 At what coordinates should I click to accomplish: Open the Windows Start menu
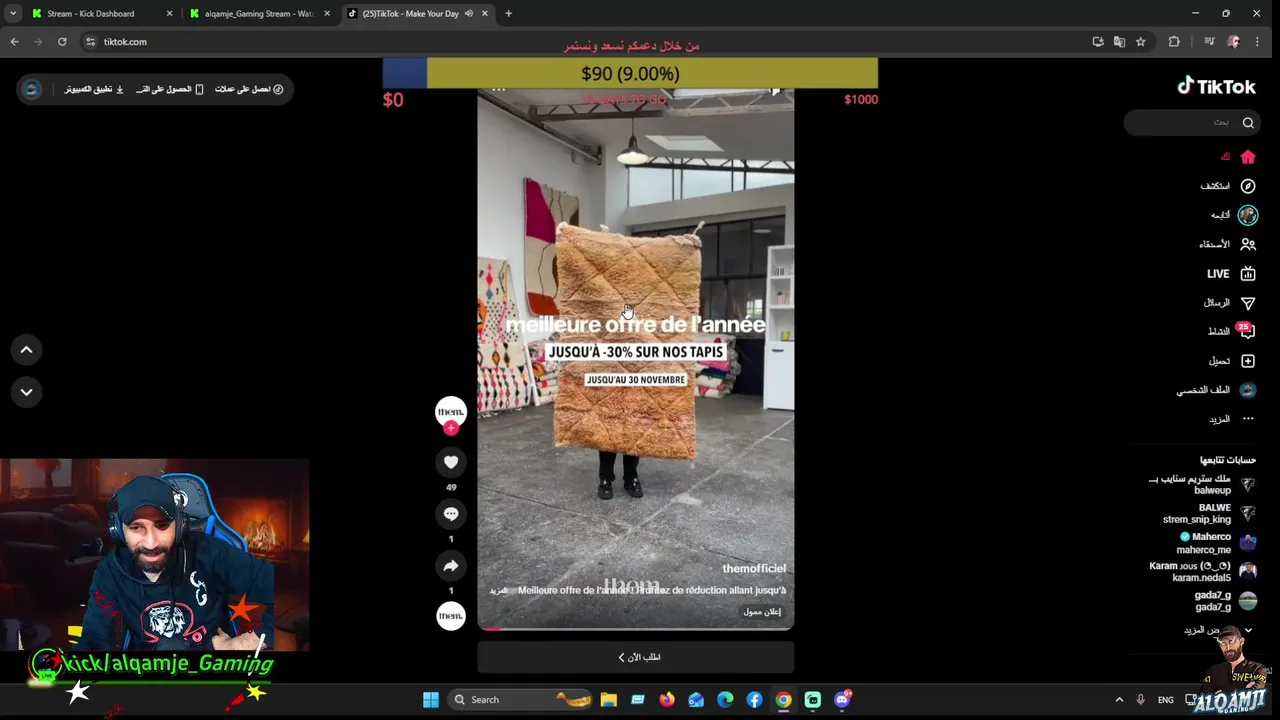pyautogui.click(x=431, y=700)
